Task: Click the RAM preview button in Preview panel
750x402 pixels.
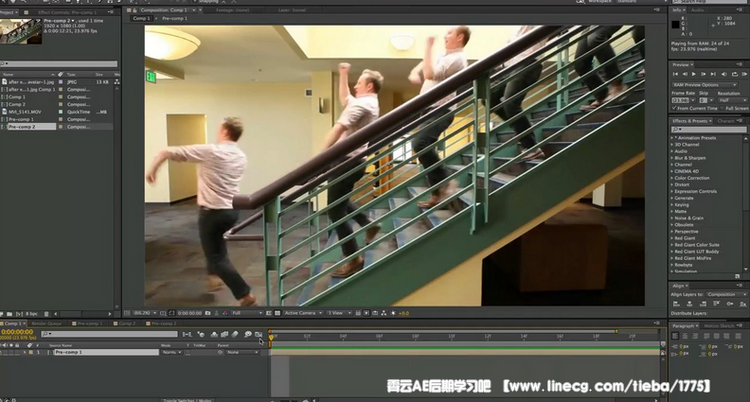Action: point(744,74)
